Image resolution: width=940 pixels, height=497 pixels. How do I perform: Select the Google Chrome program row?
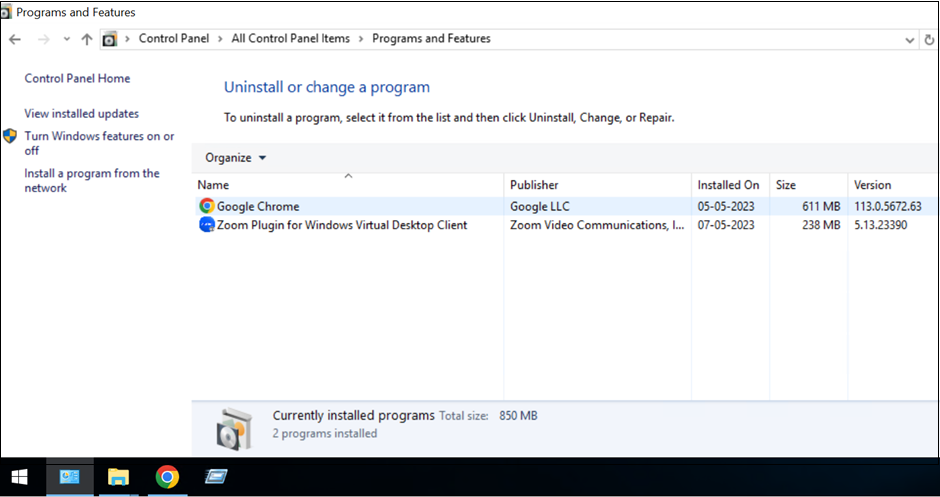pyautogui.click(x=565, y=206)
